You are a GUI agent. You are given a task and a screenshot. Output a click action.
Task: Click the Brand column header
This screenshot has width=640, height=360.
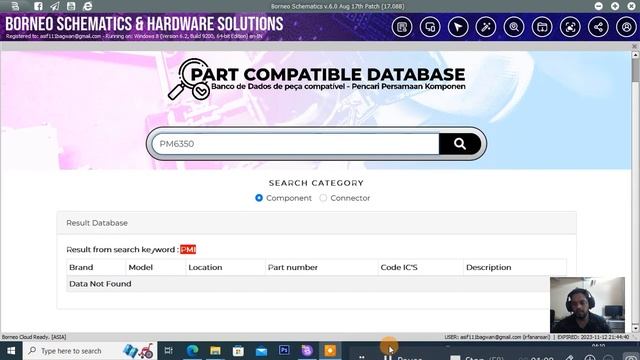point(81,267)
